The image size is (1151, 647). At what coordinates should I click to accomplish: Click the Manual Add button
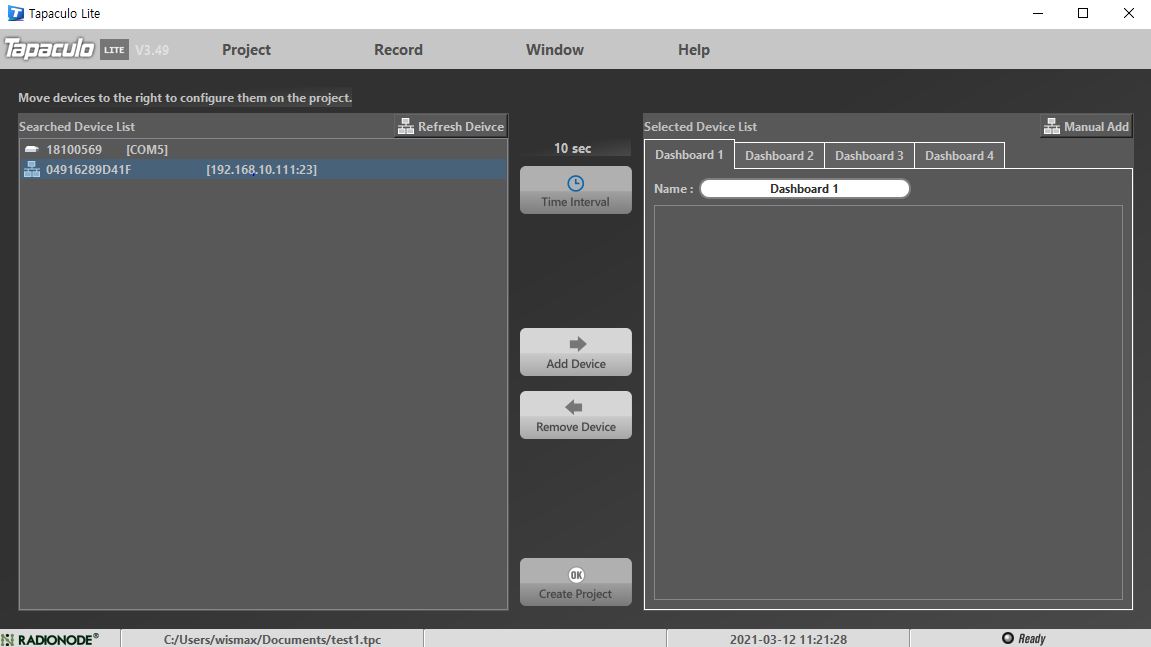pyautogui.click(x=1086, y=126)
